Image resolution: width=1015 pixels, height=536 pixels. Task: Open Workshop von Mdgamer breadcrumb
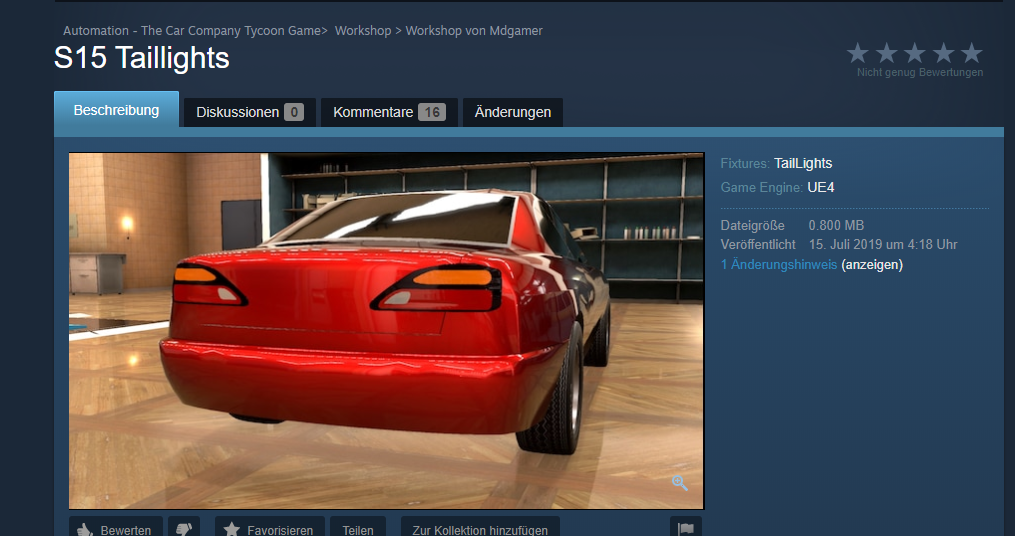coord(474,30)
